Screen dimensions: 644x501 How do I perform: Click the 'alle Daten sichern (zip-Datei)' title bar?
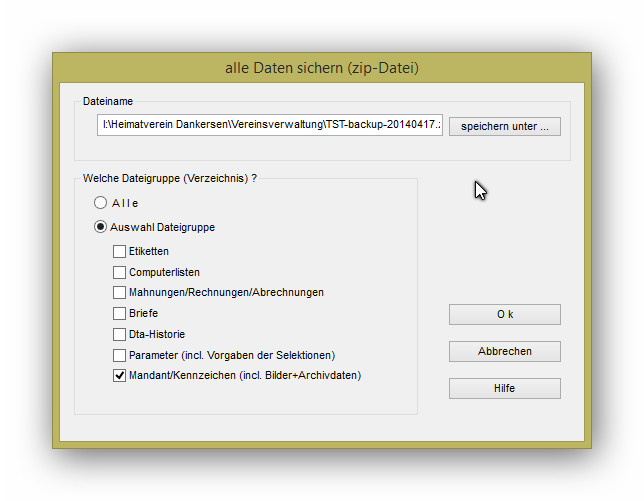coord(321,68)
